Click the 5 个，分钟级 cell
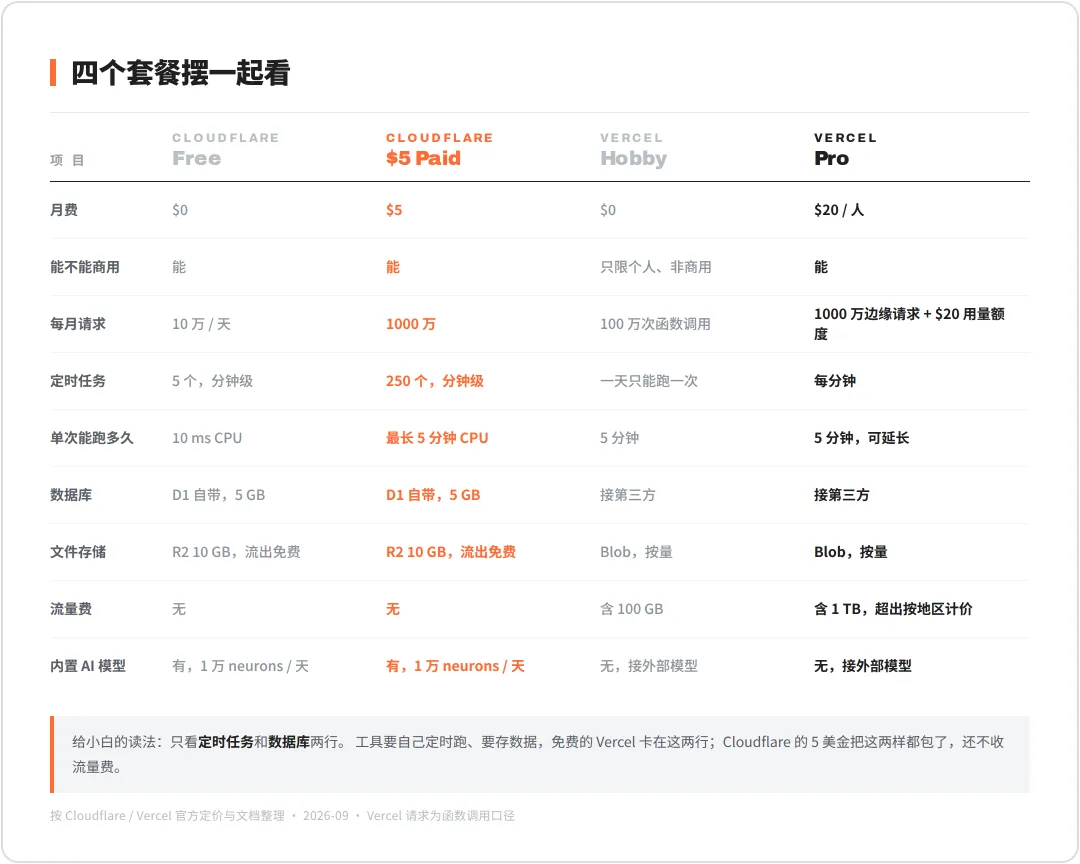Viewport: 1080px width, 864px height. pyautogui.click(x=212, y=381)
